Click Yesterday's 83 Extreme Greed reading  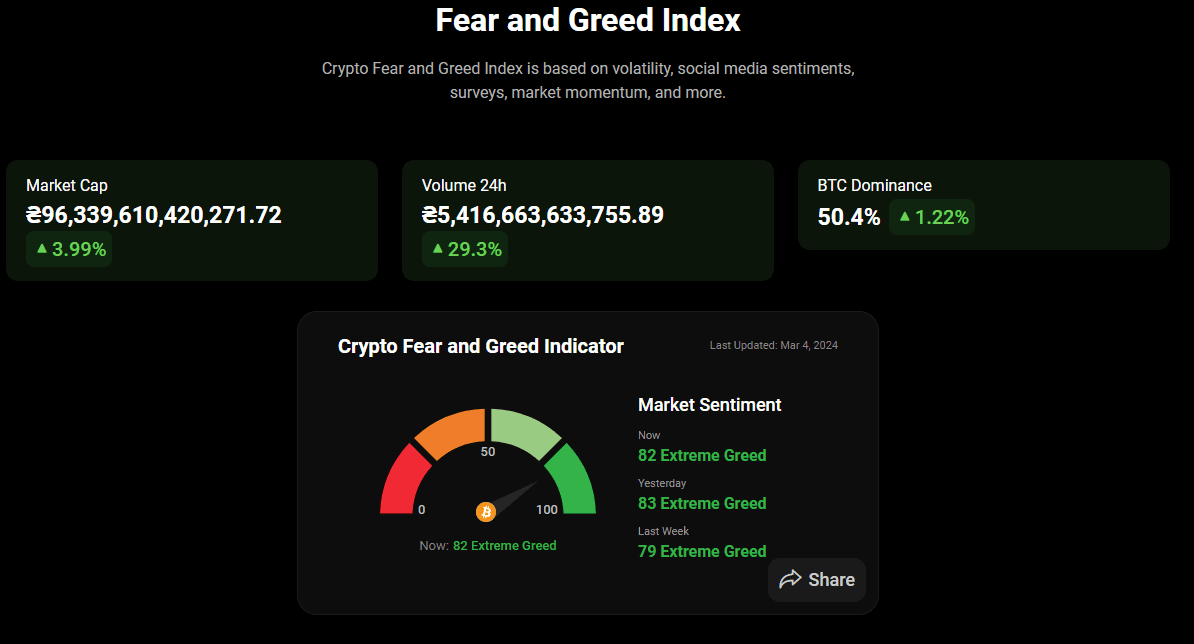click(x=702, y=503)
